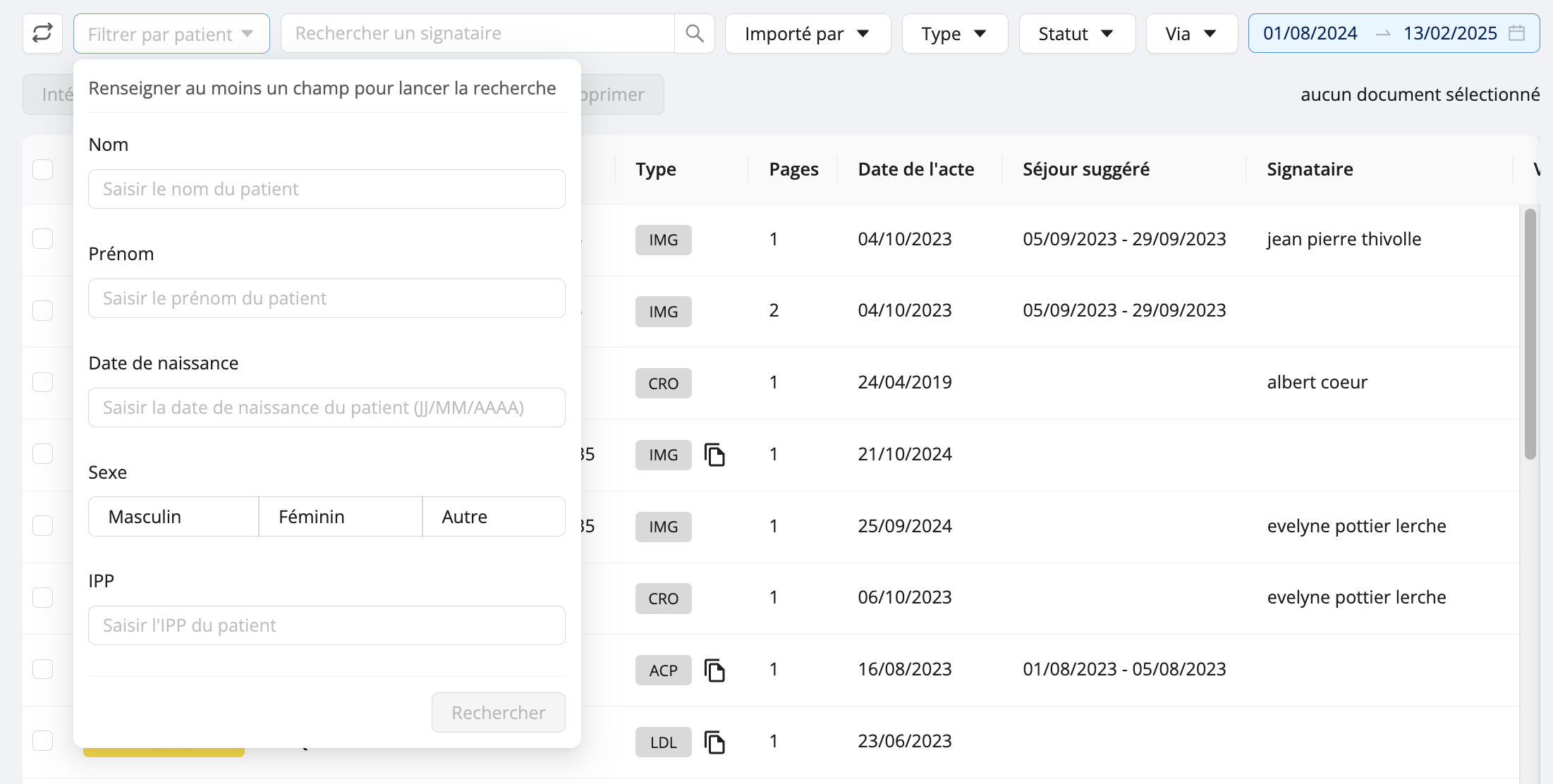
Task: Click the date 23/06/2023
Action: tap(905, 741)
